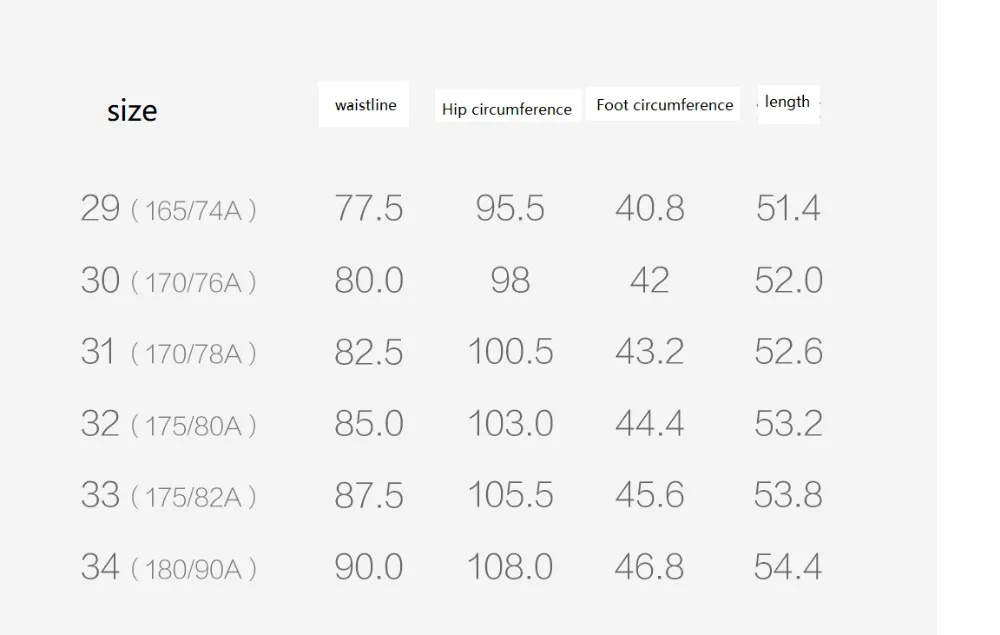This screenshot has height=635, width=1000.
Task: Click the 46.8 foot circumference value
Action: pyautogui.click(x=649, y=567)
